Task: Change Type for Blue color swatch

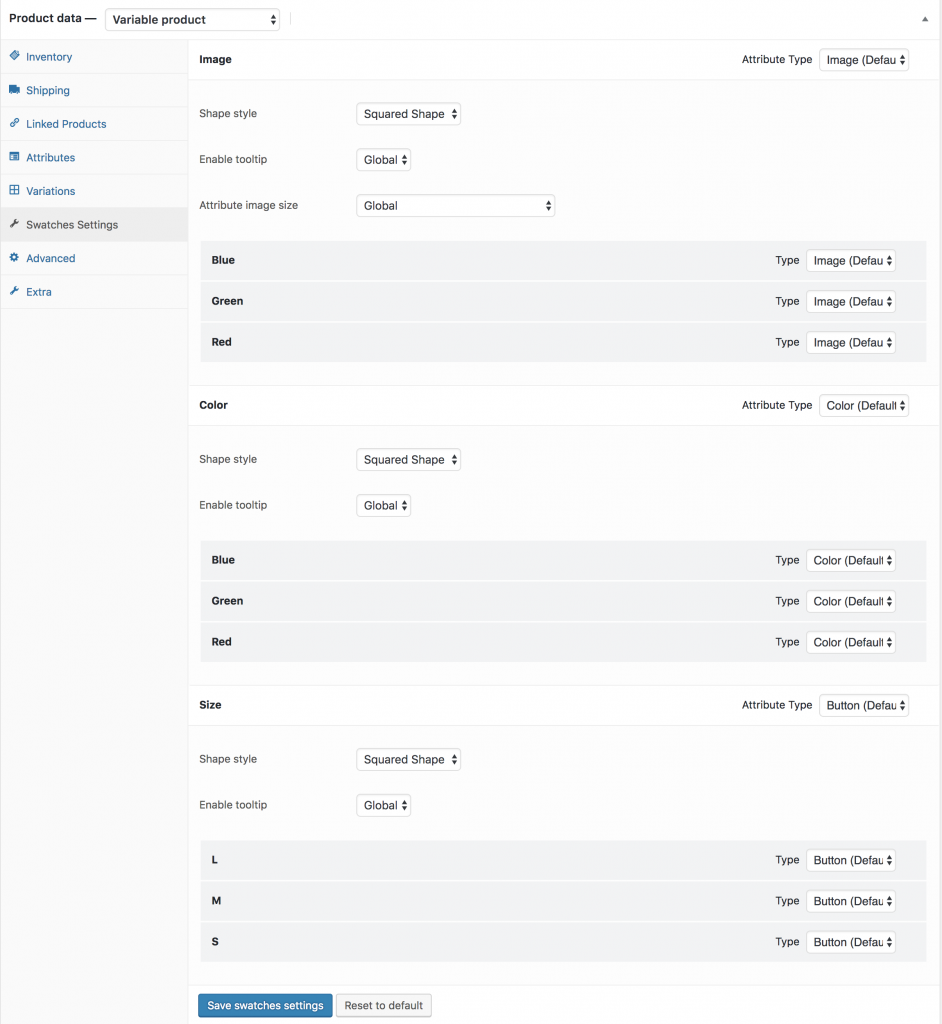Action: point(851,560)
